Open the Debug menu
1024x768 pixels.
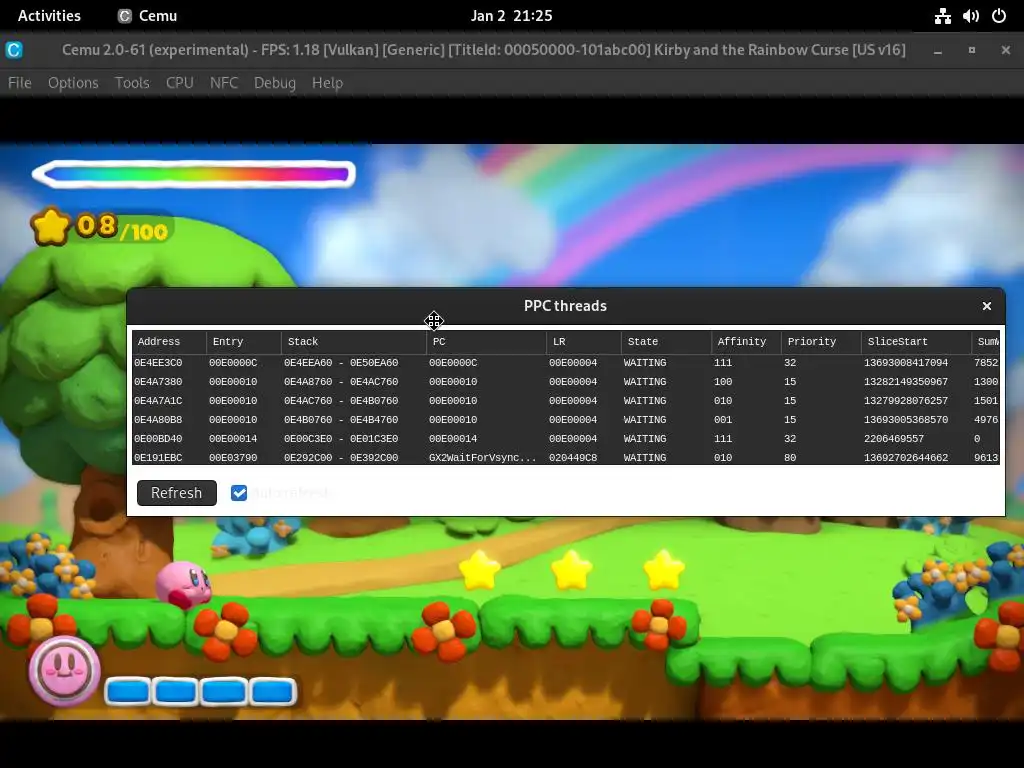(275, 83)
